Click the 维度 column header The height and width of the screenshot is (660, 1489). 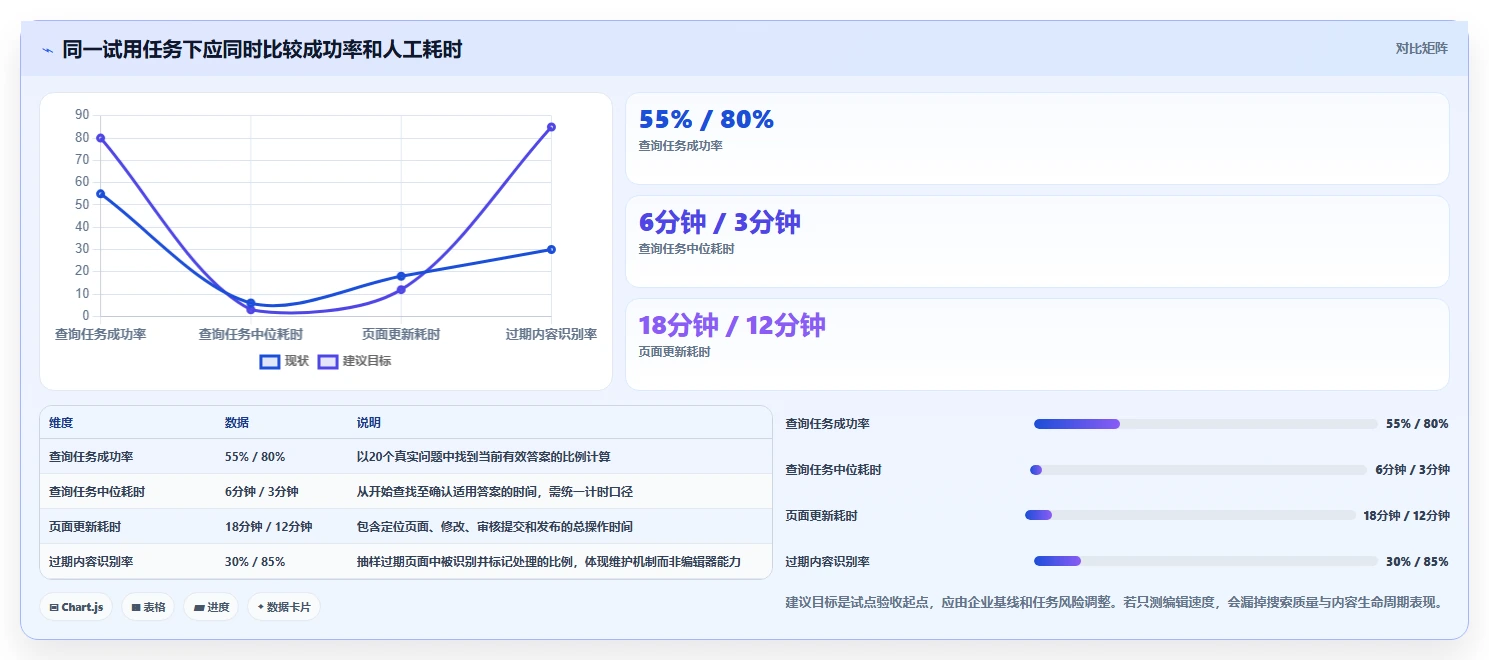(61, 423)
